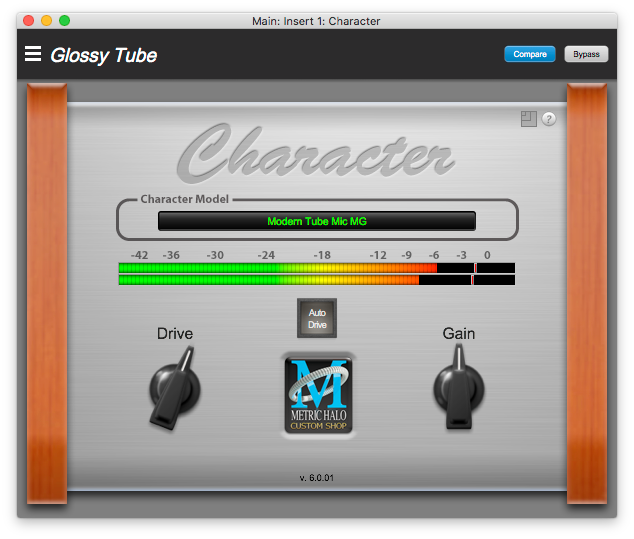Toggle Bypass for the plugin
The height and width of the screenshot is (539, 634).
(586, 54)
